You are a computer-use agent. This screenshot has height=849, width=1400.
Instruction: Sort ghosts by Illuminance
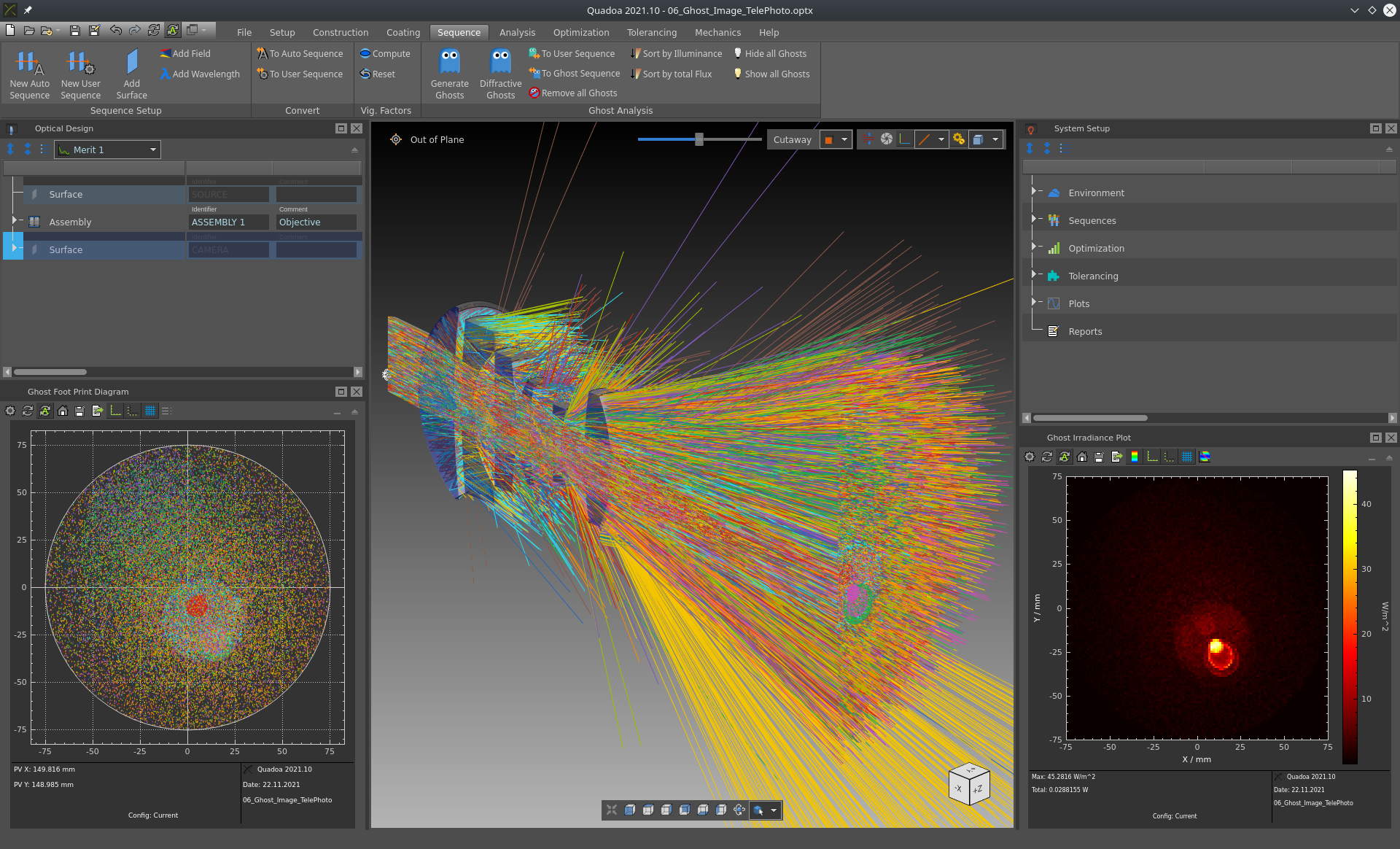click(676, 53)
